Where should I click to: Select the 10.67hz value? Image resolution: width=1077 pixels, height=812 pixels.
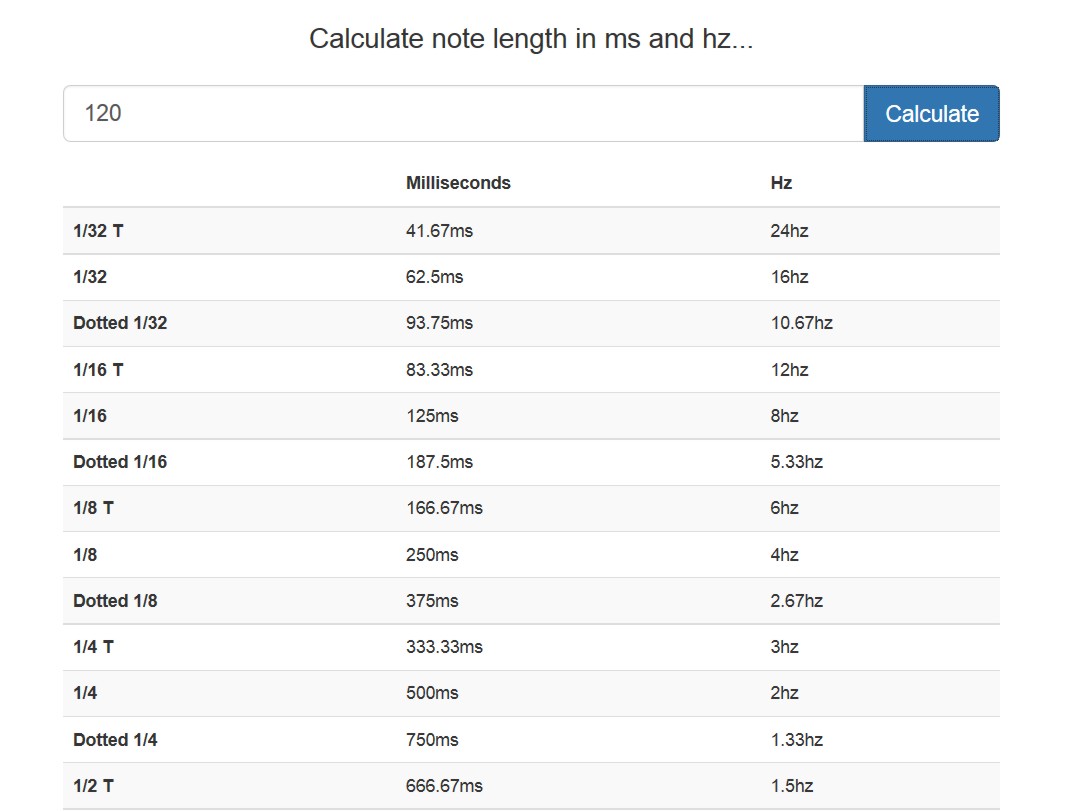pos(801,323)
